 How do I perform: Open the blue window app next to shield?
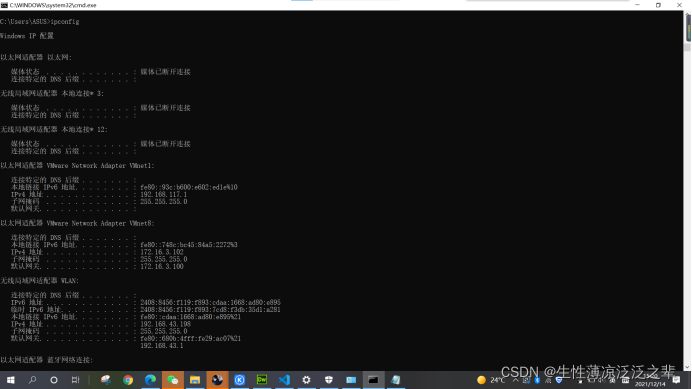[351, 380]
